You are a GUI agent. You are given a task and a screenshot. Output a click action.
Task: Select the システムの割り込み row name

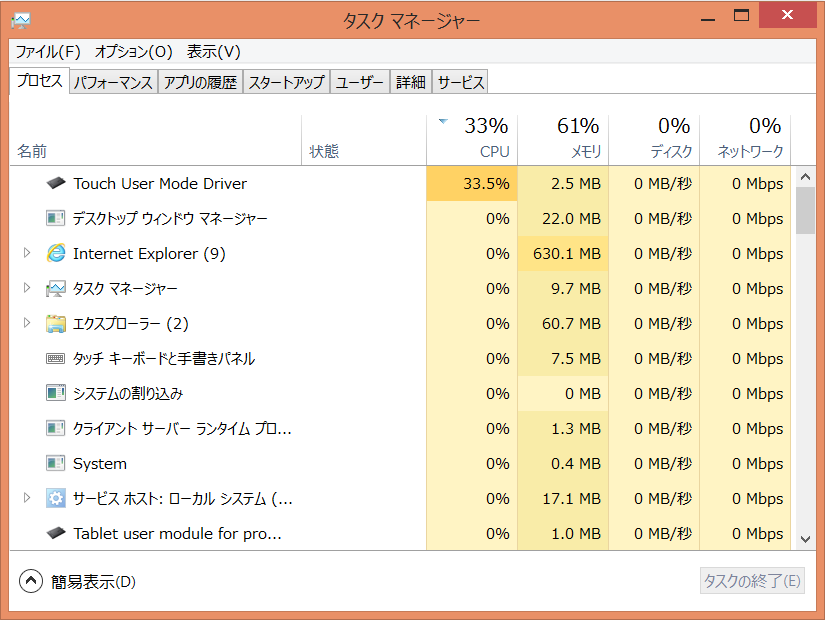(x=128, y=394)
